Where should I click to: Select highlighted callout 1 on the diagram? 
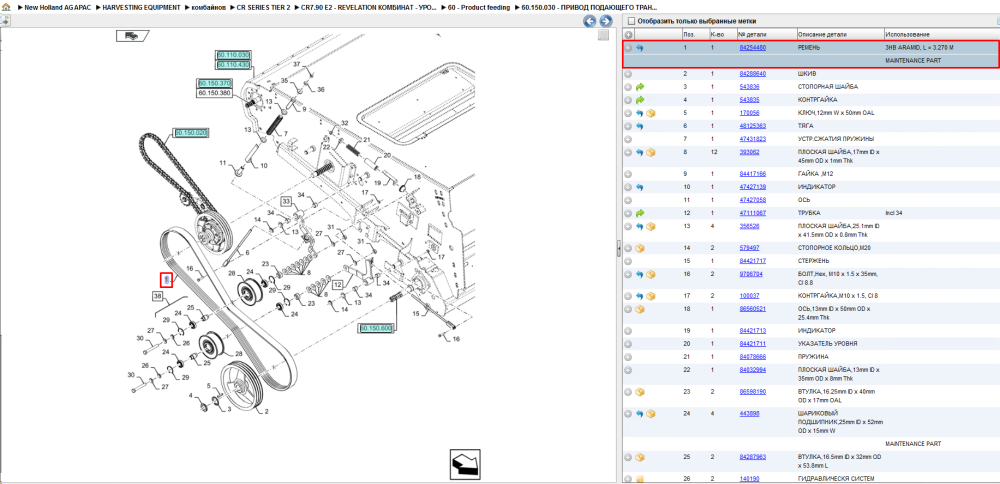(166, 280)
